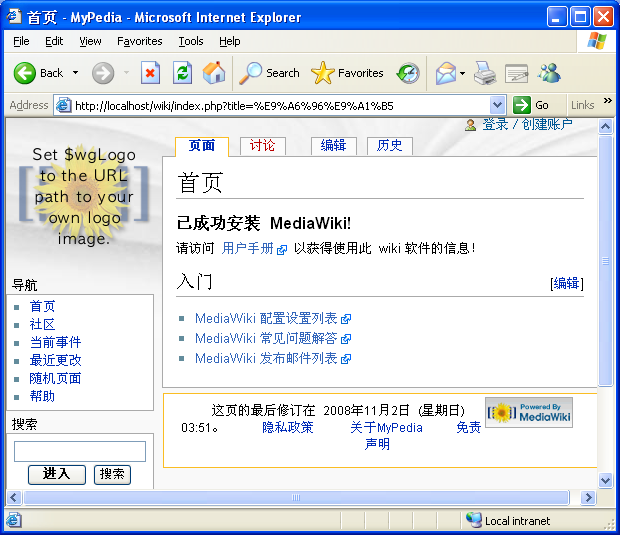Click 社区 in the navigation sidebar
Image resolution: width=620 pixels, height=535 pixels.
[42, 325]
